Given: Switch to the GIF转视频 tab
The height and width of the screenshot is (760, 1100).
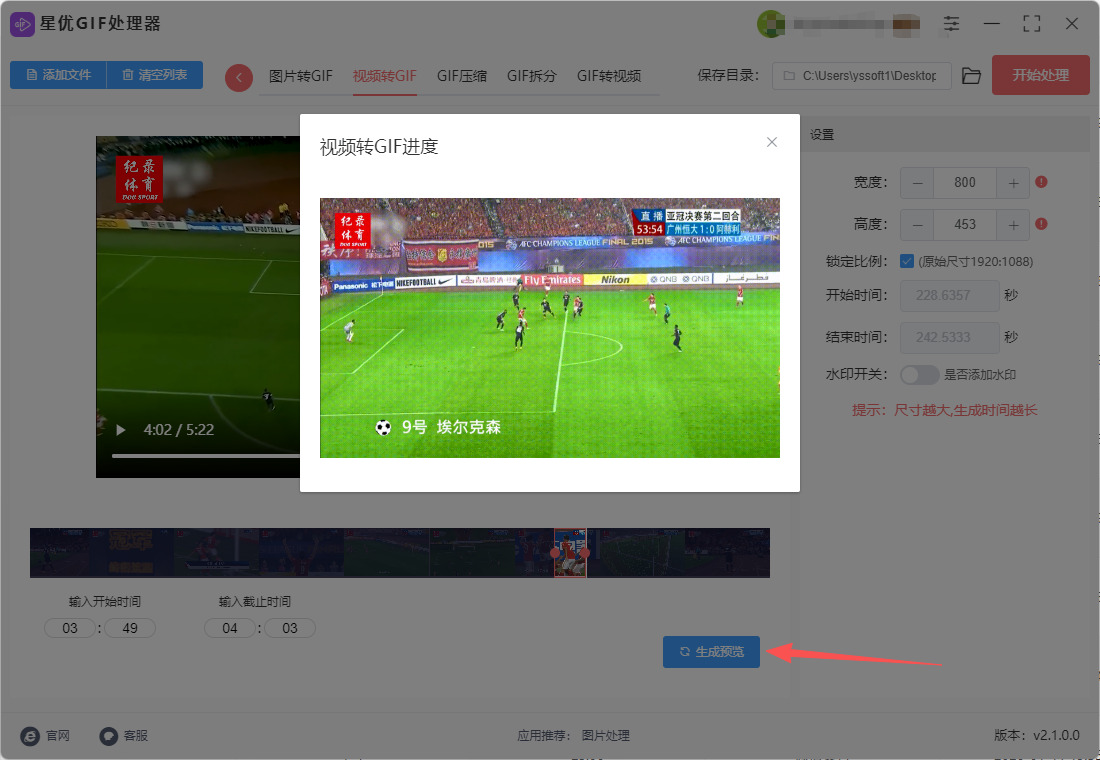Looking at the screenshot, I should click(x=609, y=76).
